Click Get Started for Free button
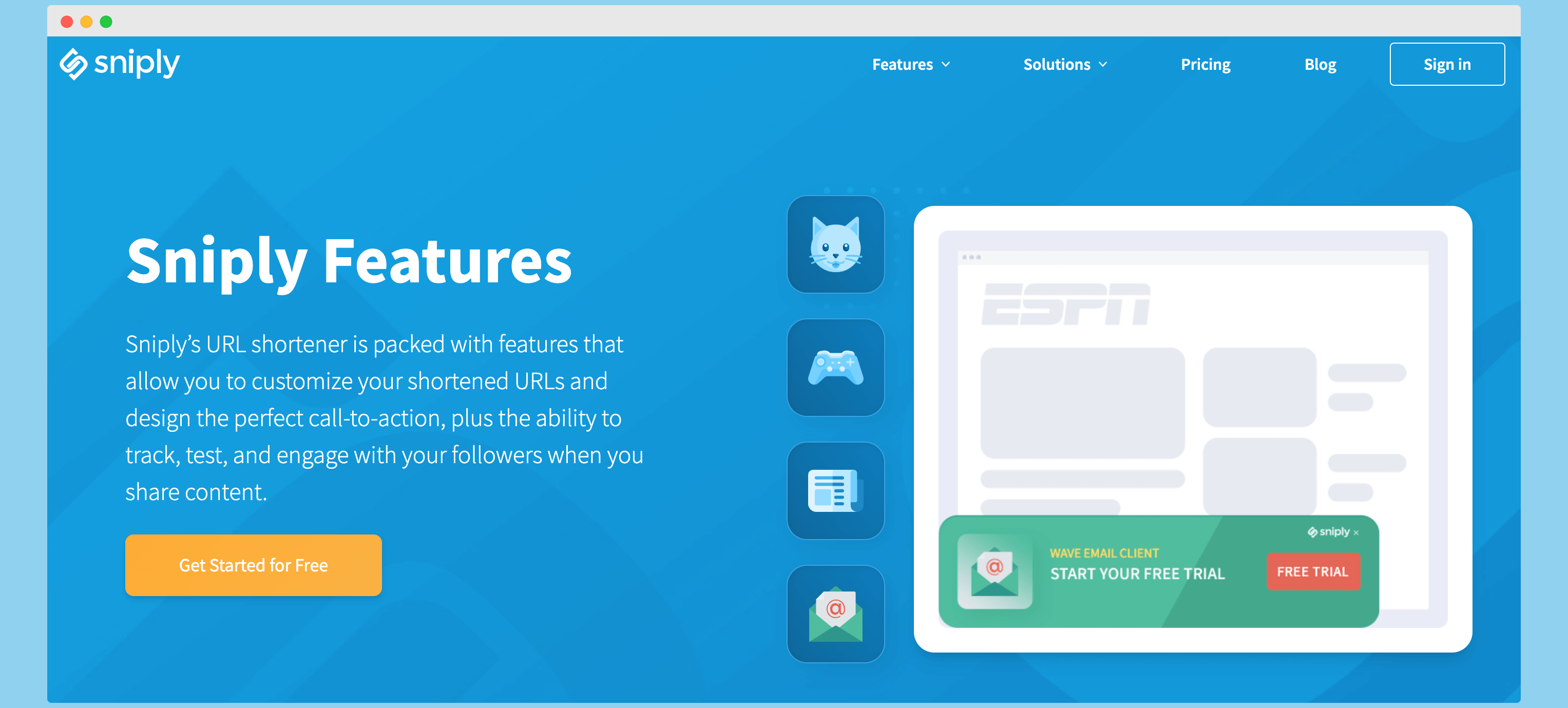 pos(253,566)
